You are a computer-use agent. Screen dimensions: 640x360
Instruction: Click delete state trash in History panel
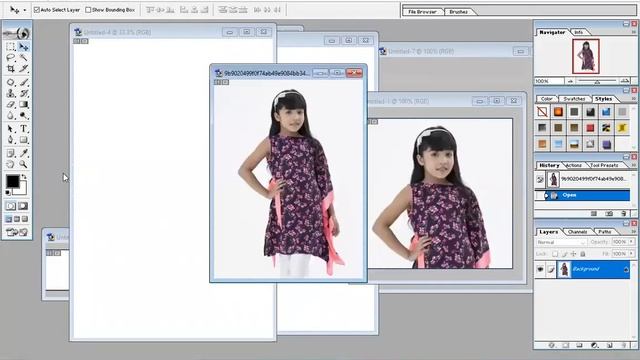[623, 213]
